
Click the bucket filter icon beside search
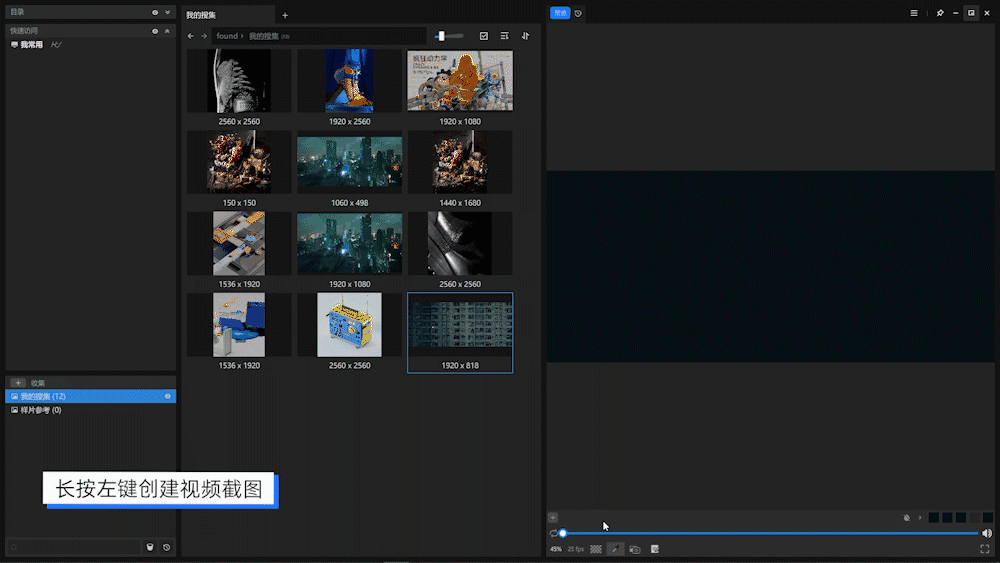pyautogui.click(x=150, y=547)
